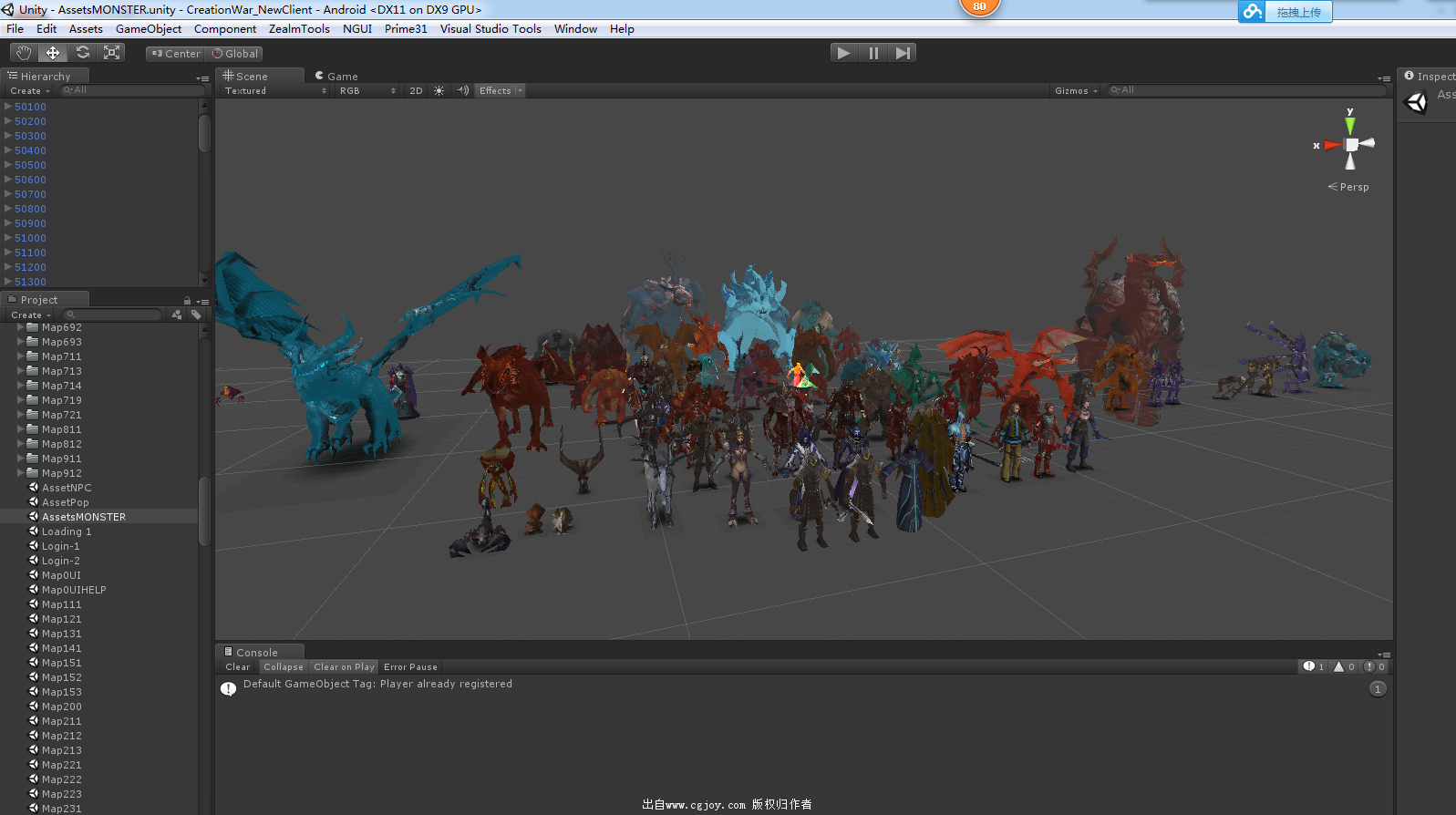Open the GameObject menu
This screenshot has height=815, width=1456.
coord(149,29)
